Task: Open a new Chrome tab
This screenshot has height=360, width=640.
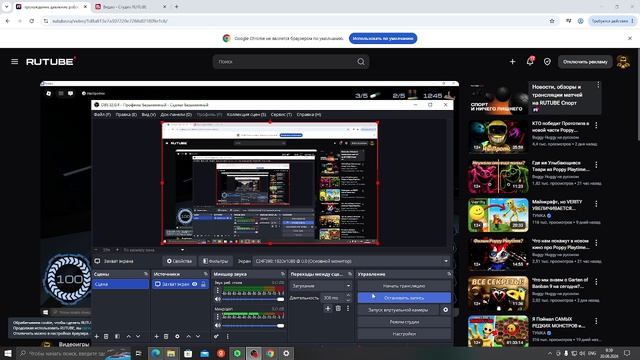Action: [176, 7]
